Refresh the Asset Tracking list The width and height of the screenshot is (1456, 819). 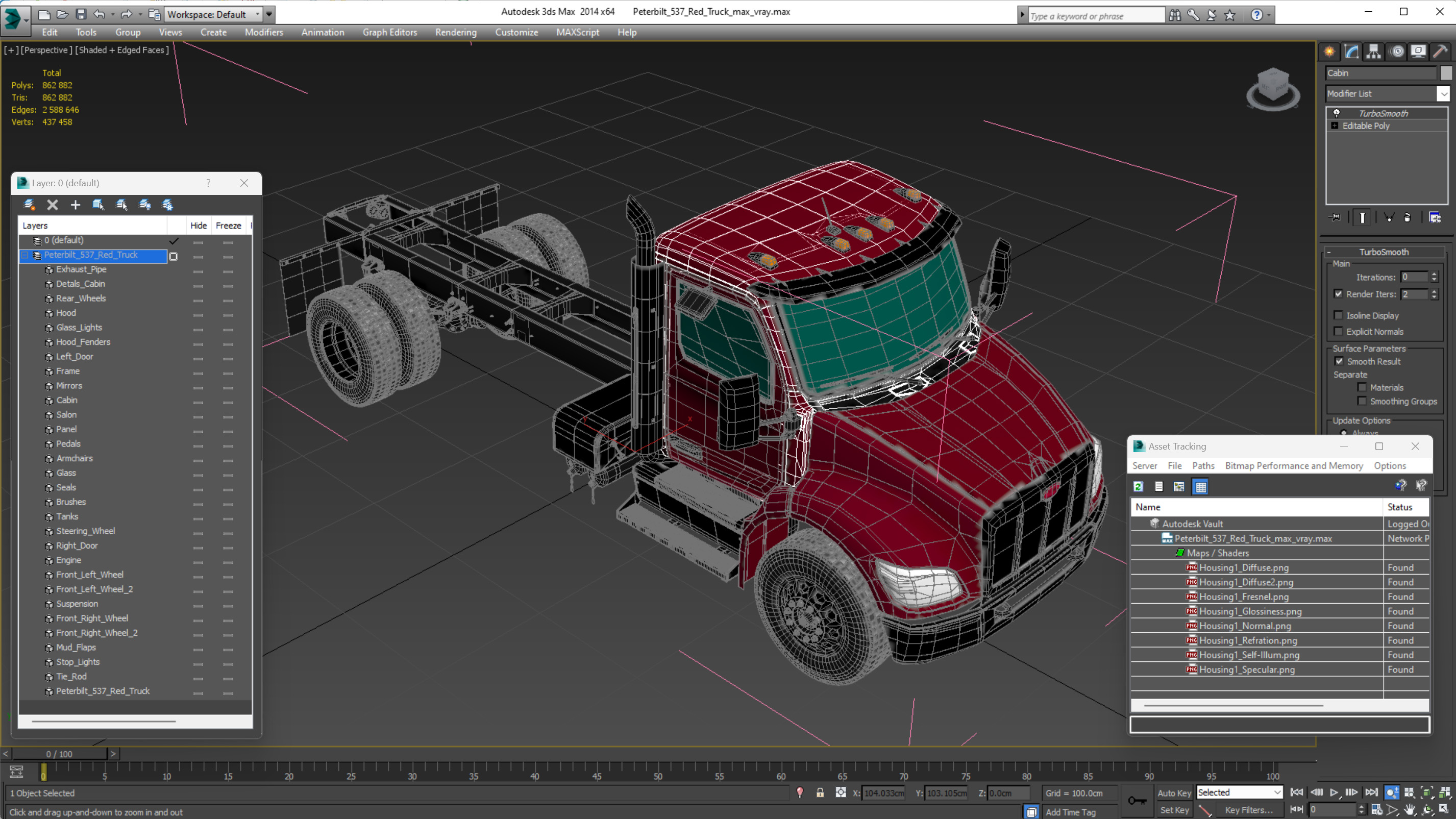(x=1139, y=486)
